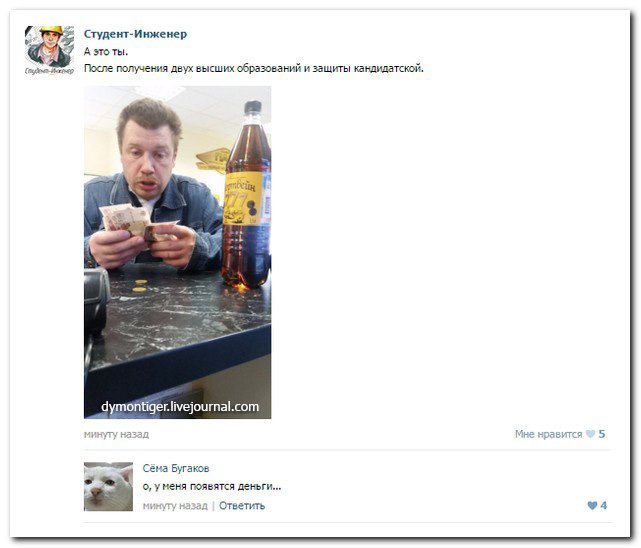
Task: Click the post like count 5
Action: pyautogui.click(x=602, y=434)
